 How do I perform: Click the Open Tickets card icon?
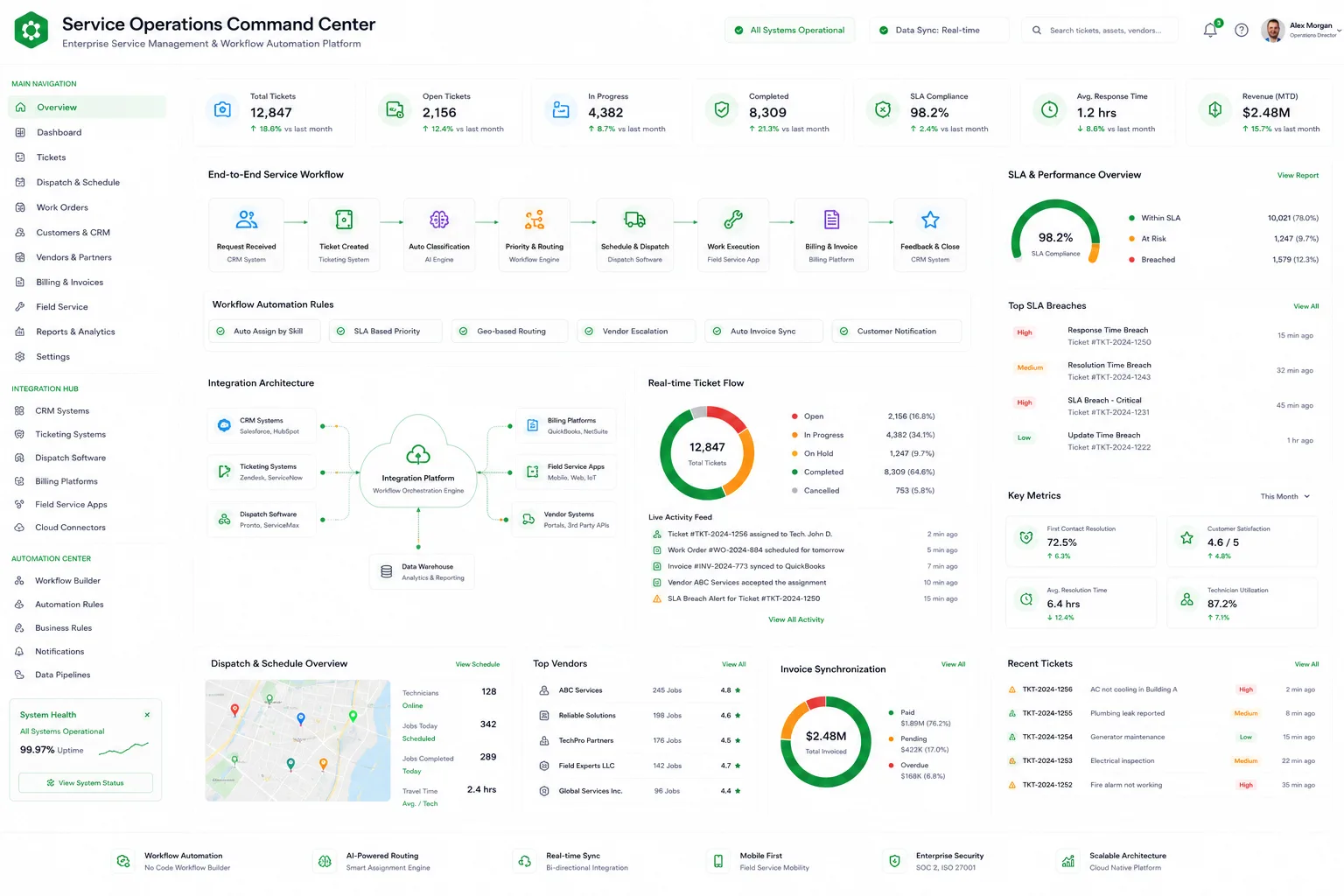[x=395, y=109]
